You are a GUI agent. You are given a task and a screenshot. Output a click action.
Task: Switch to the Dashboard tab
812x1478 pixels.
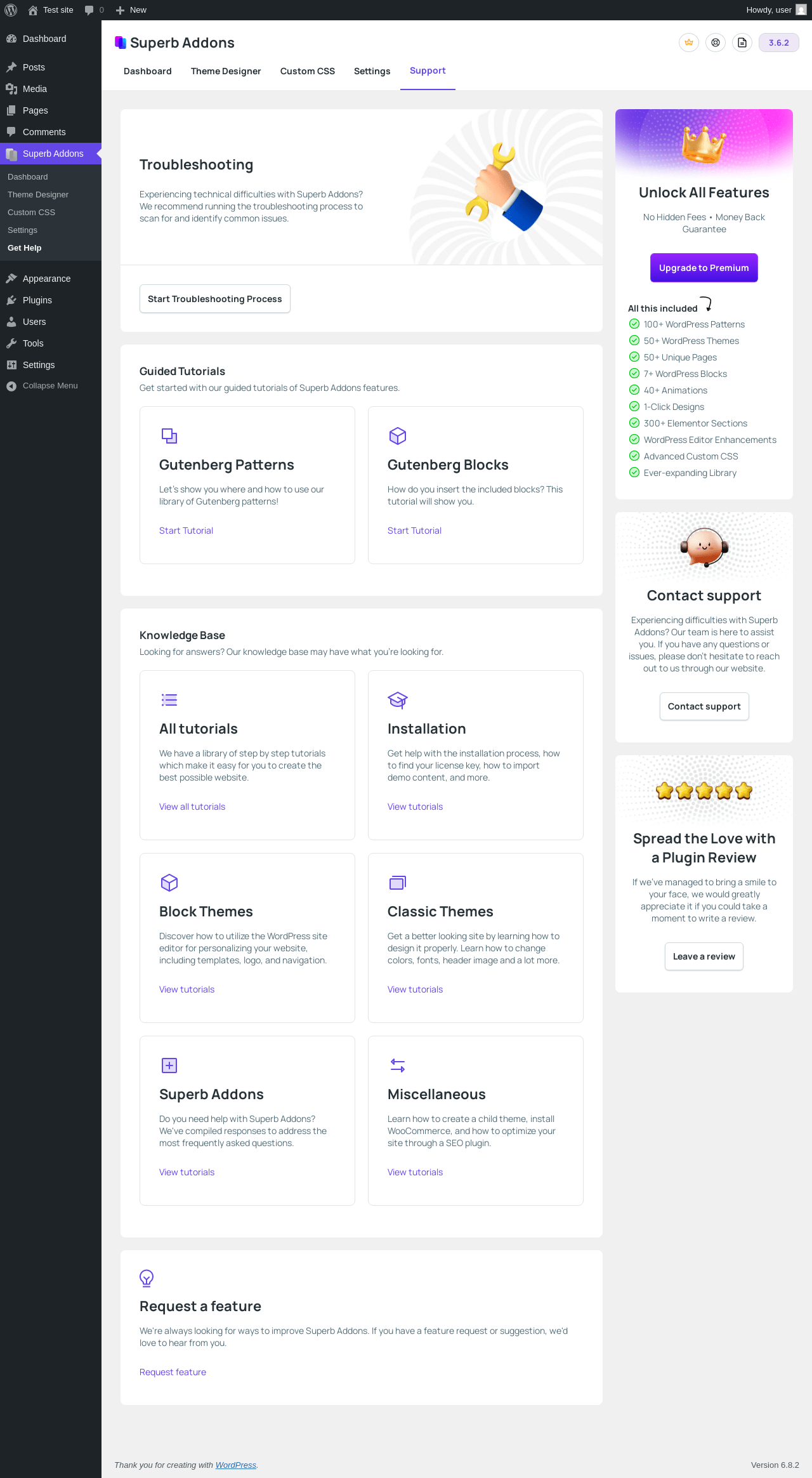click(x=148, y=71)
